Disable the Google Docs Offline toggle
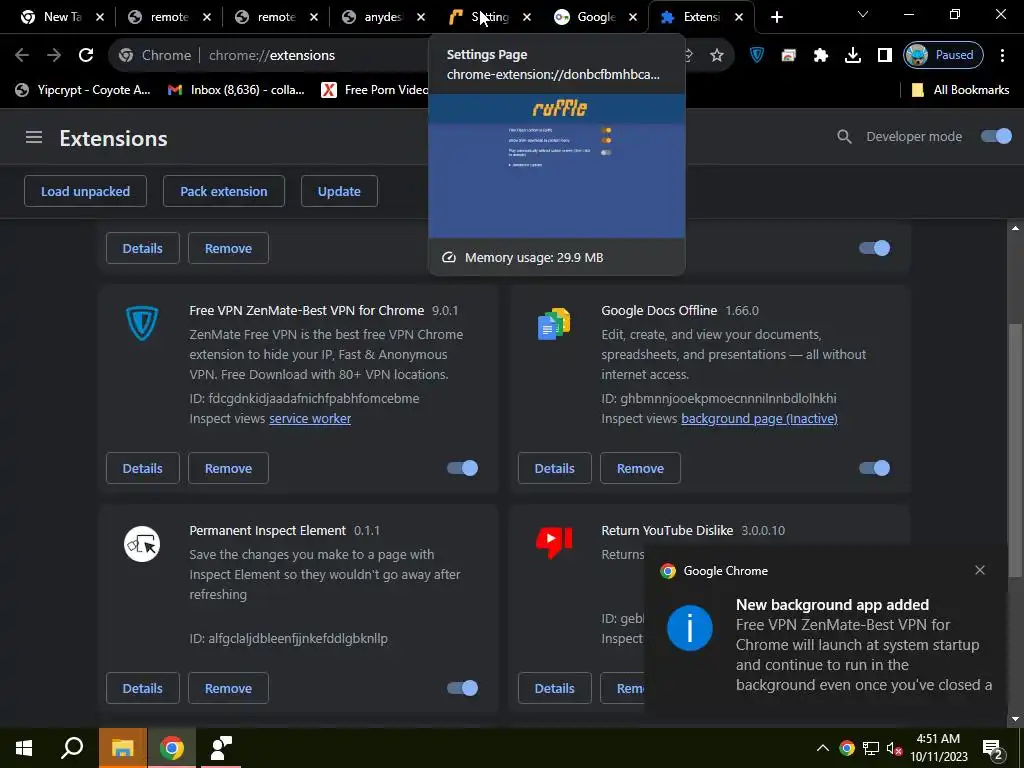1024x768 pixels. [874, 468]
